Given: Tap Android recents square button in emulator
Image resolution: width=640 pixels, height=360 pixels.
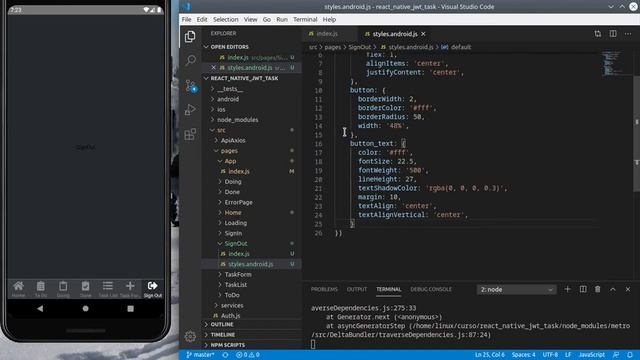Looking at the screenshot, I should [x=130, y=309].
